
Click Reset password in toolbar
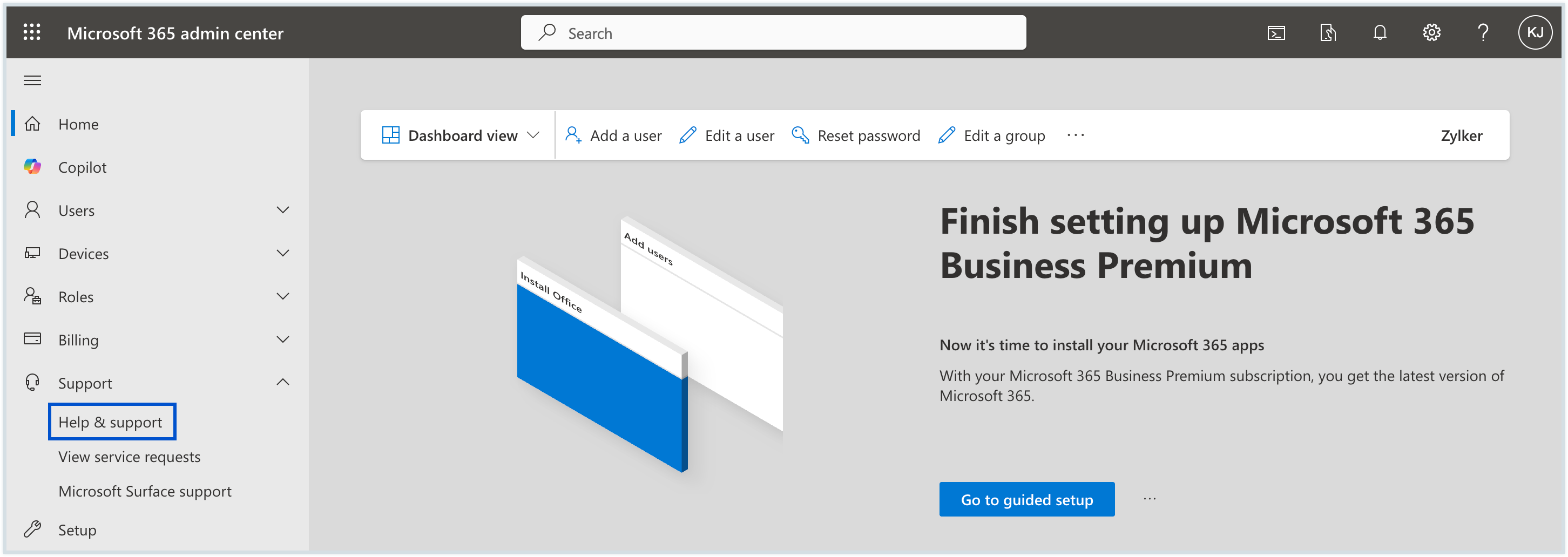[856, 135]
